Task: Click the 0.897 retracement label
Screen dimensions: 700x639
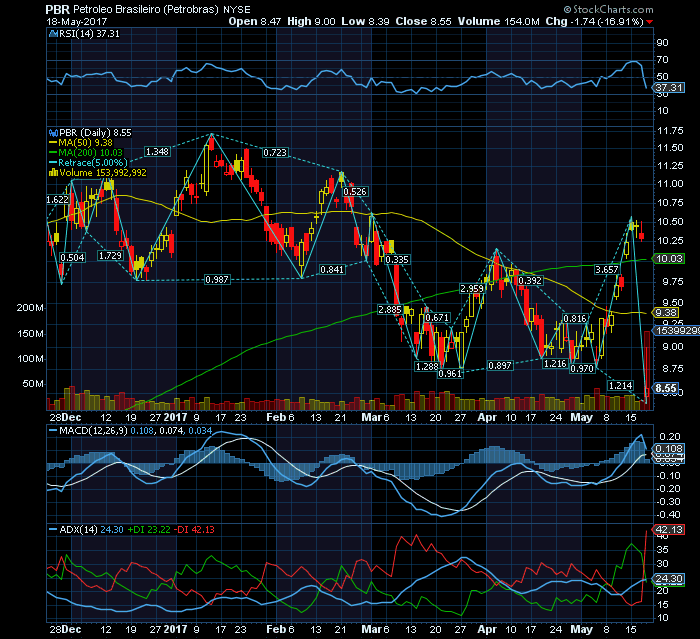Action: click(x=500, y=365)
